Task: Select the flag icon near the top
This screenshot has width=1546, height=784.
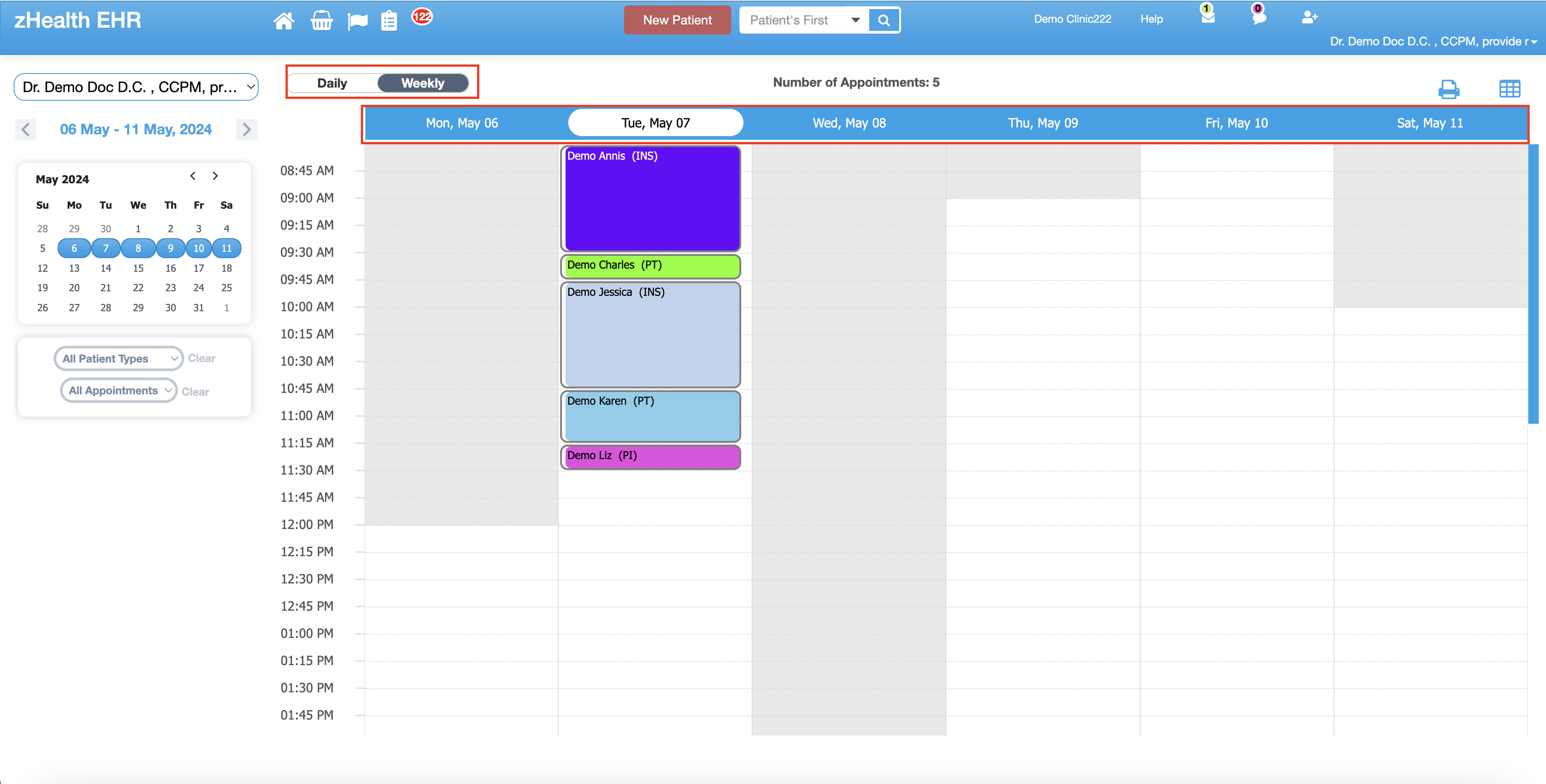Action: (x=357, y=20)
